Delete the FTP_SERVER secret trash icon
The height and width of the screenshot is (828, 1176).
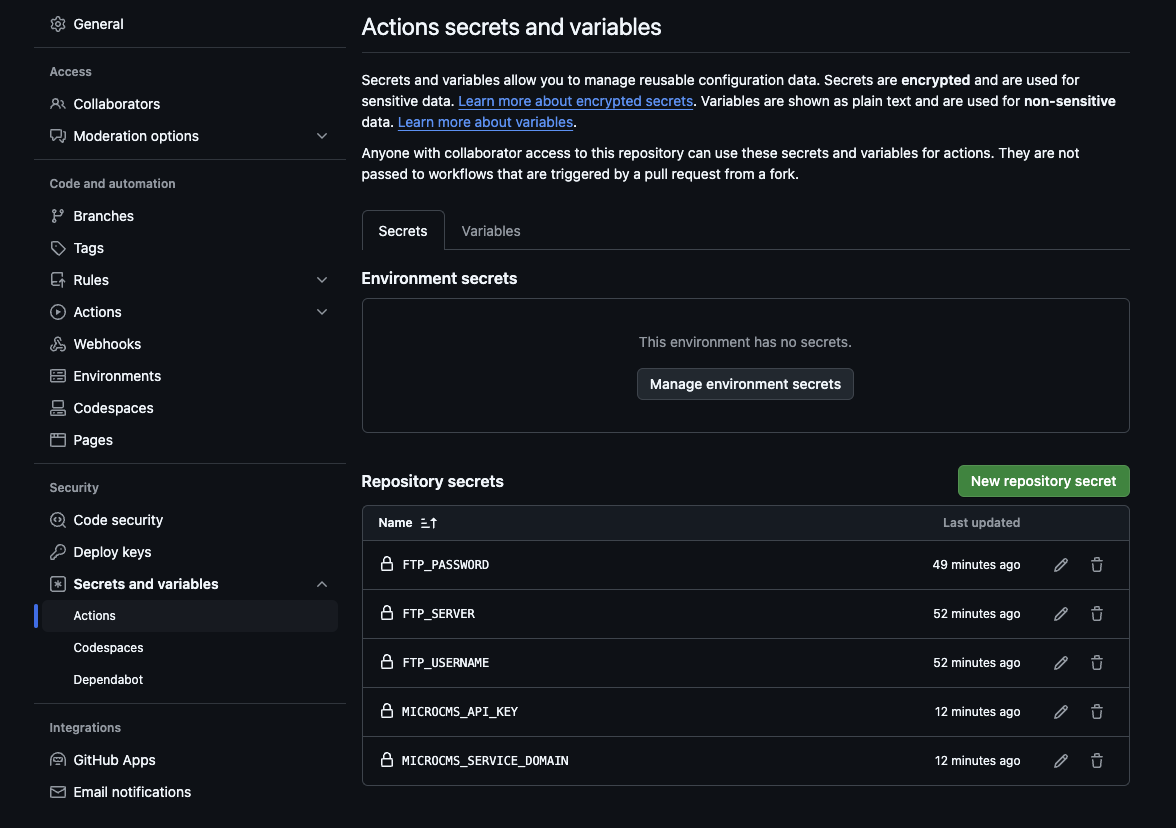[x=1097, y=614]
